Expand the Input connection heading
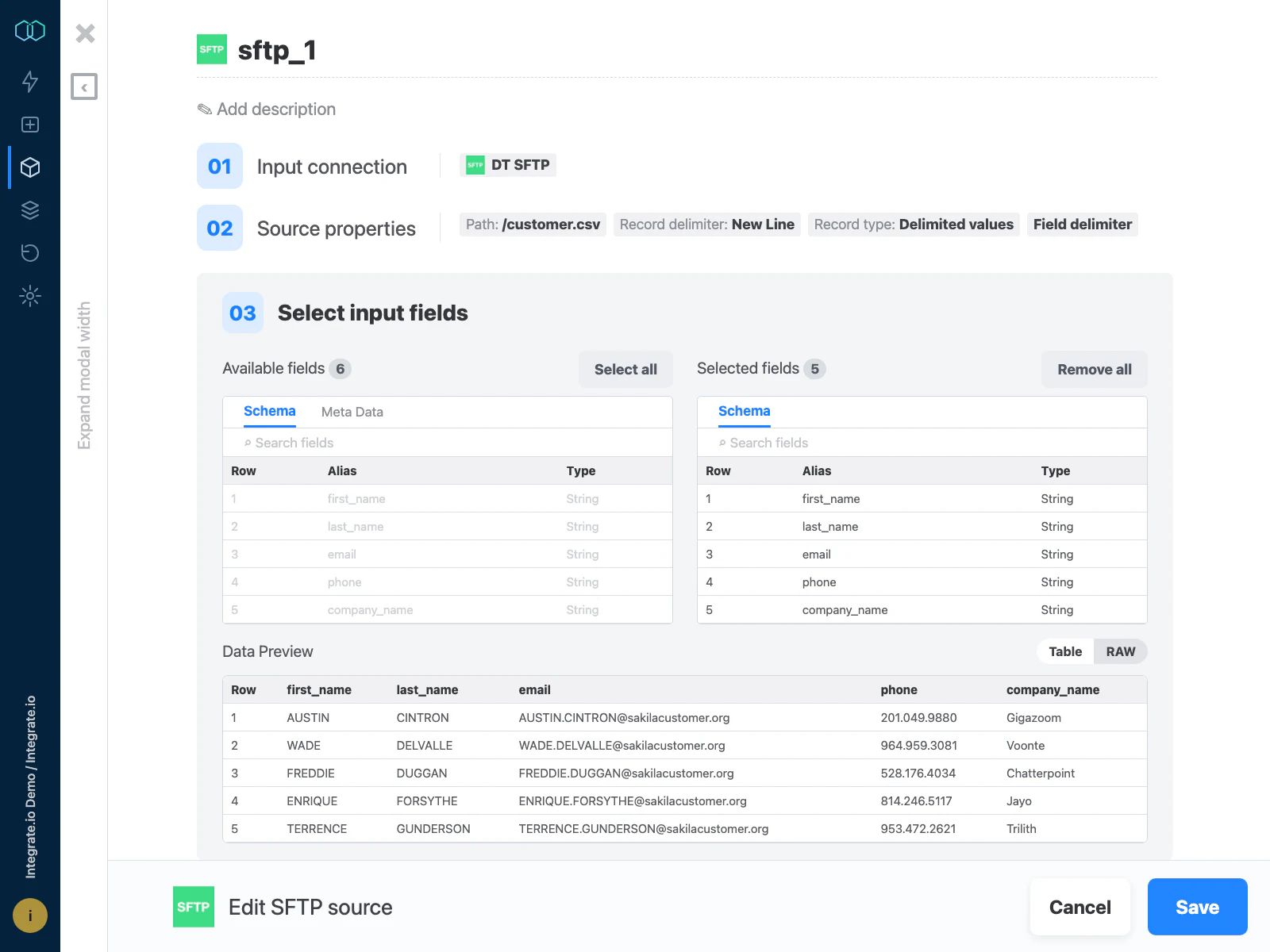The width and height of the screenshot is (1270, 952). (x=332, y=167)
